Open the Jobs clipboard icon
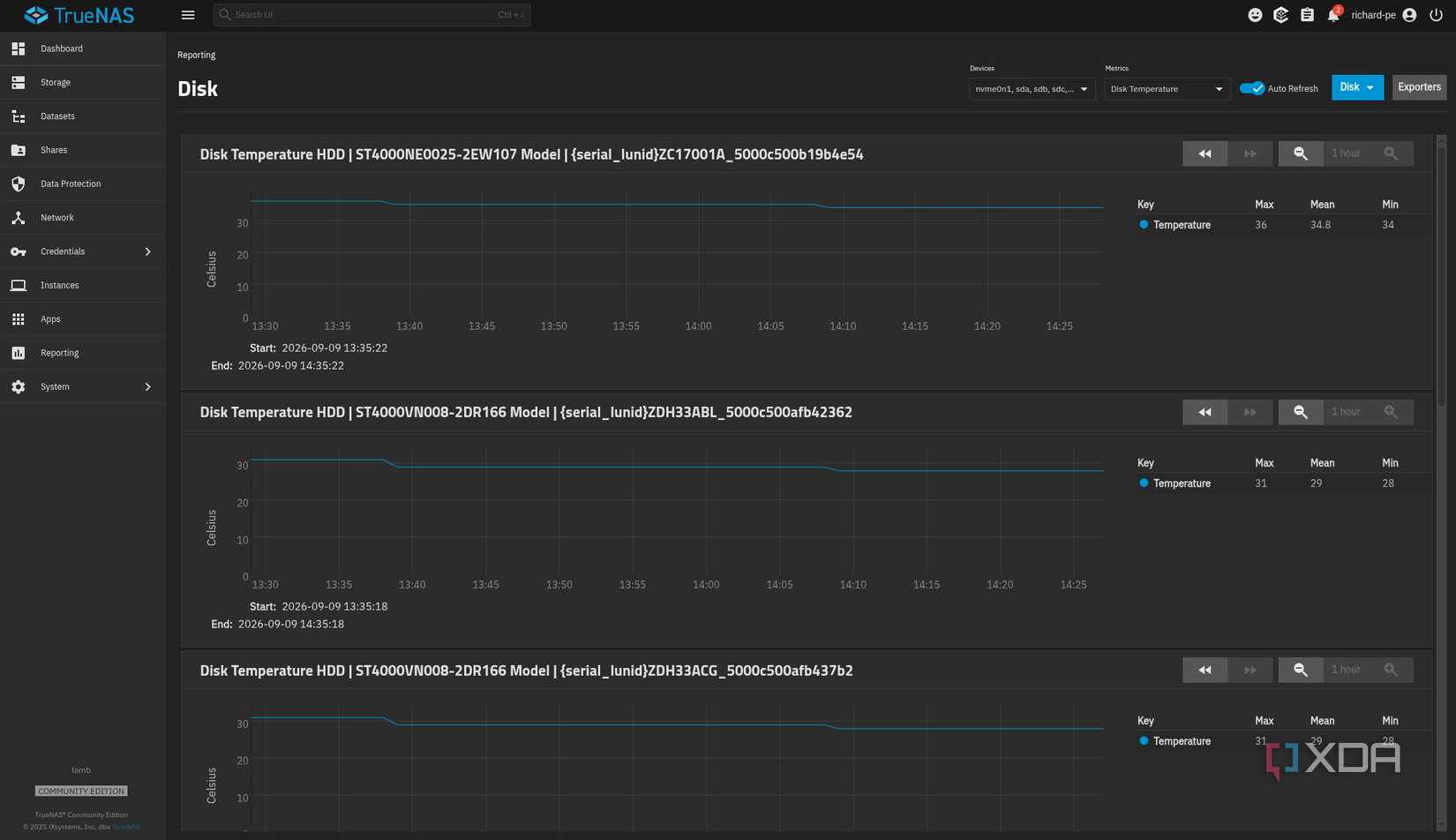Screen dimensions: 1456x840 (x=1307, y=15)
